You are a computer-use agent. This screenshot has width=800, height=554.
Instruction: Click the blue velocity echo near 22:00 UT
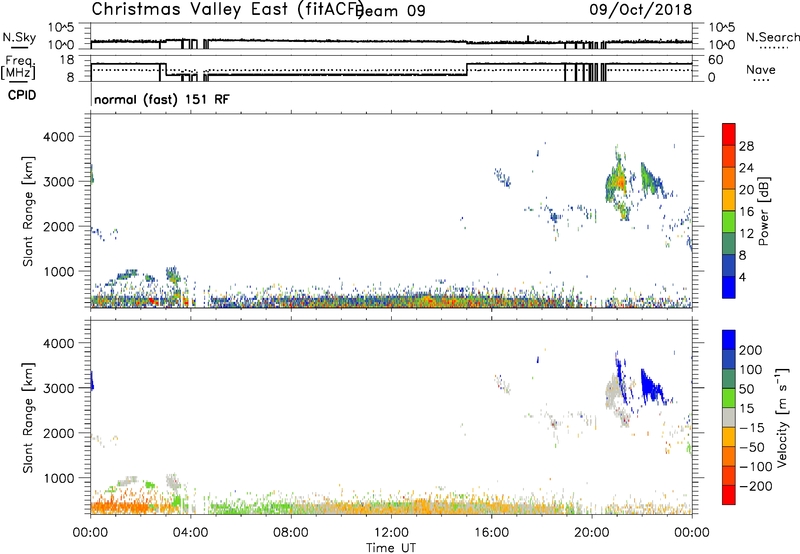click(x=650, y=387)
